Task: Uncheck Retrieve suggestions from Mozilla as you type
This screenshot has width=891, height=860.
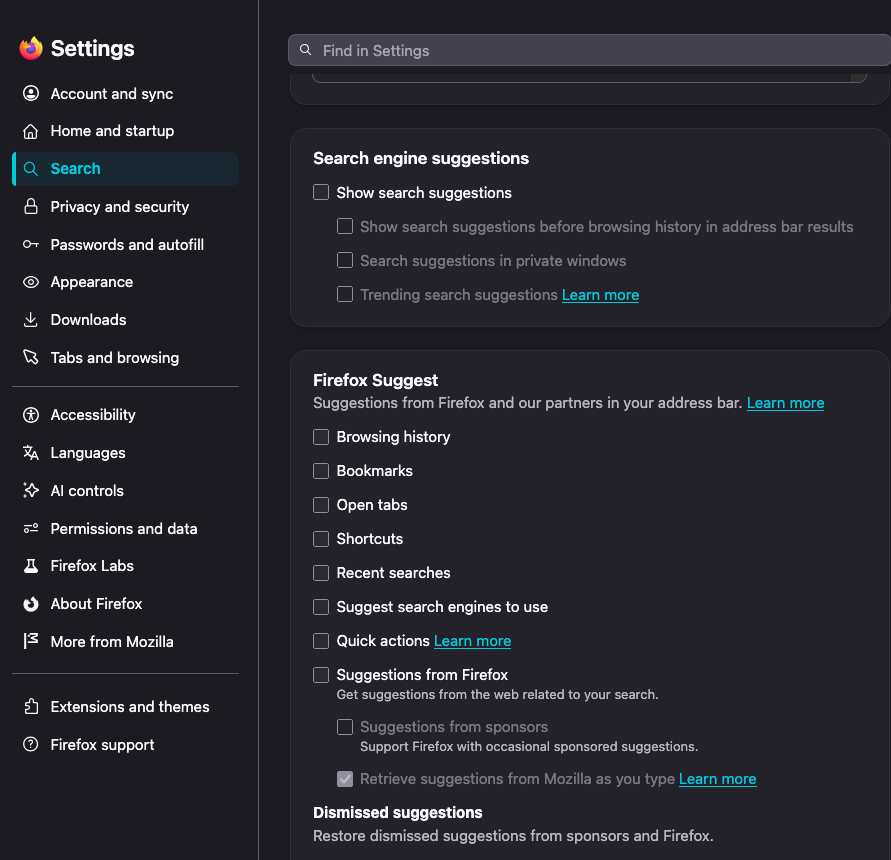Action: [345, 779]
